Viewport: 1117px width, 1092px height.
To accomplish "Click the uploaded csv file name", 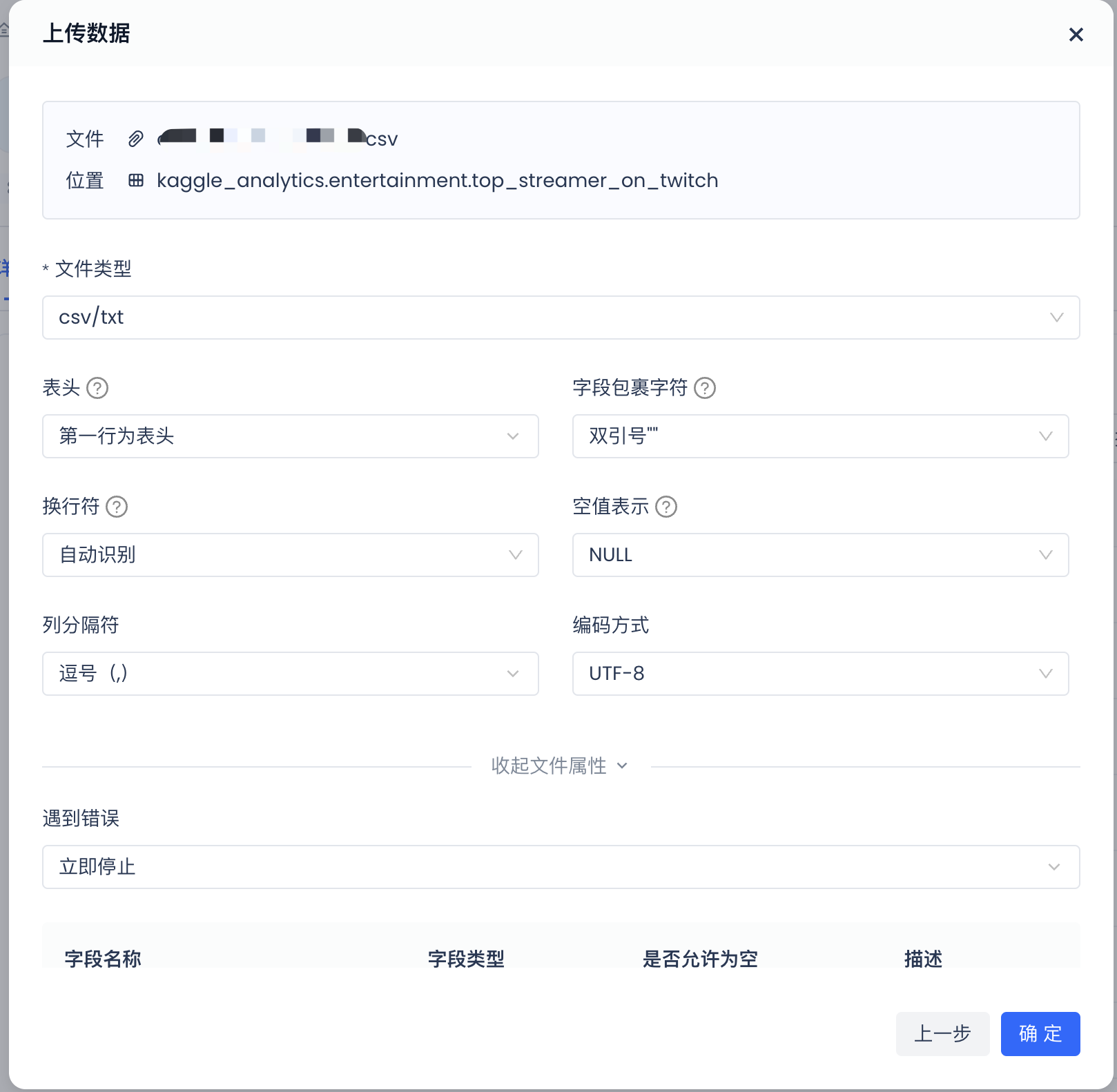I will pos(278,139).
